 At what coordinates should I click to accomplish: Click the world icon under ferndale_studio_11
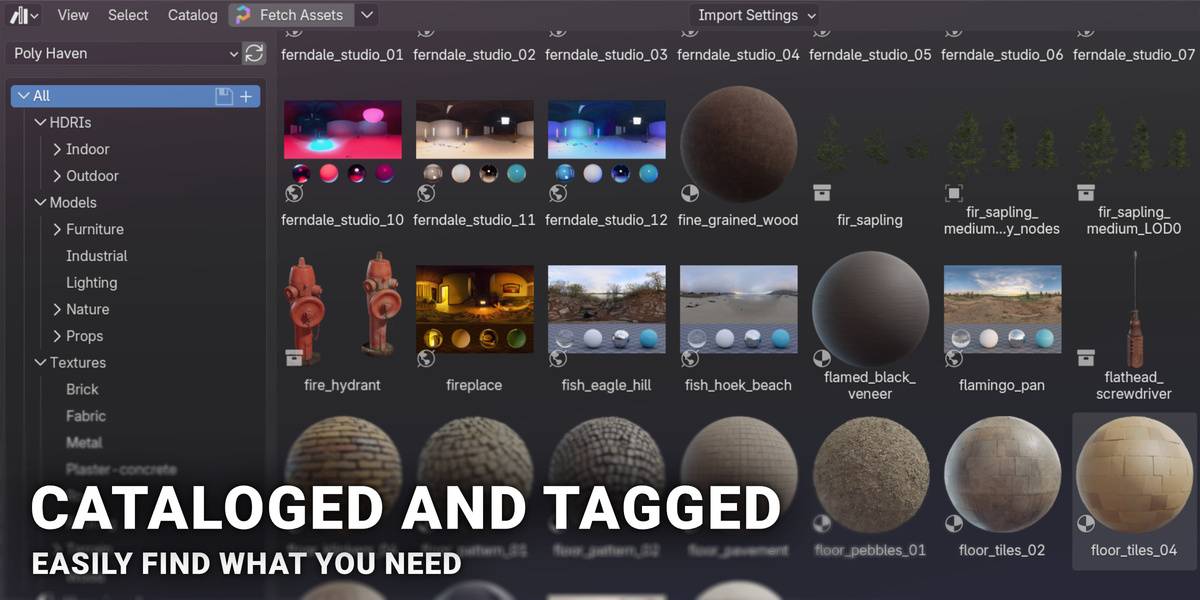coord(426,193)
